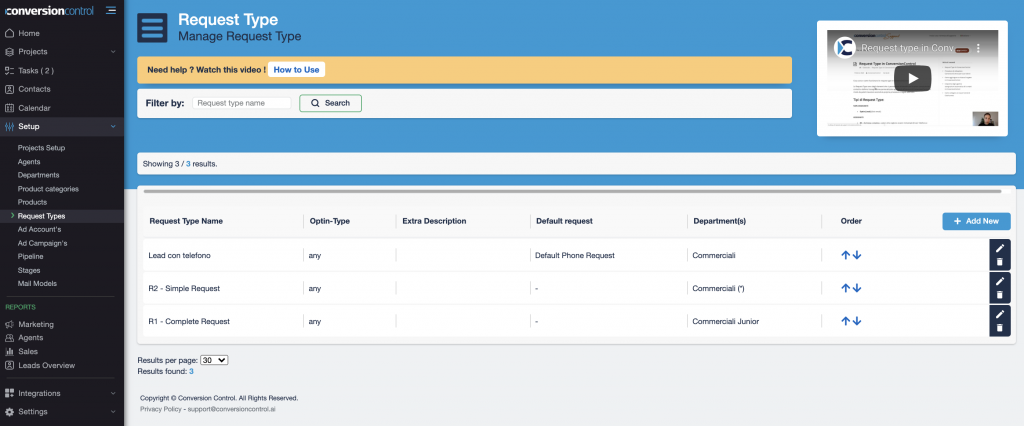Move R1 - Complete Request up with arrow

(845, 321)
